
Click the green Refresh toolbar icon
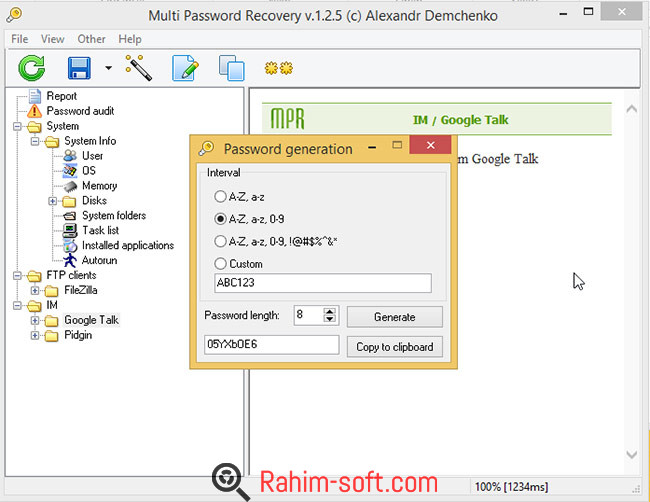[x=32, y=68]
